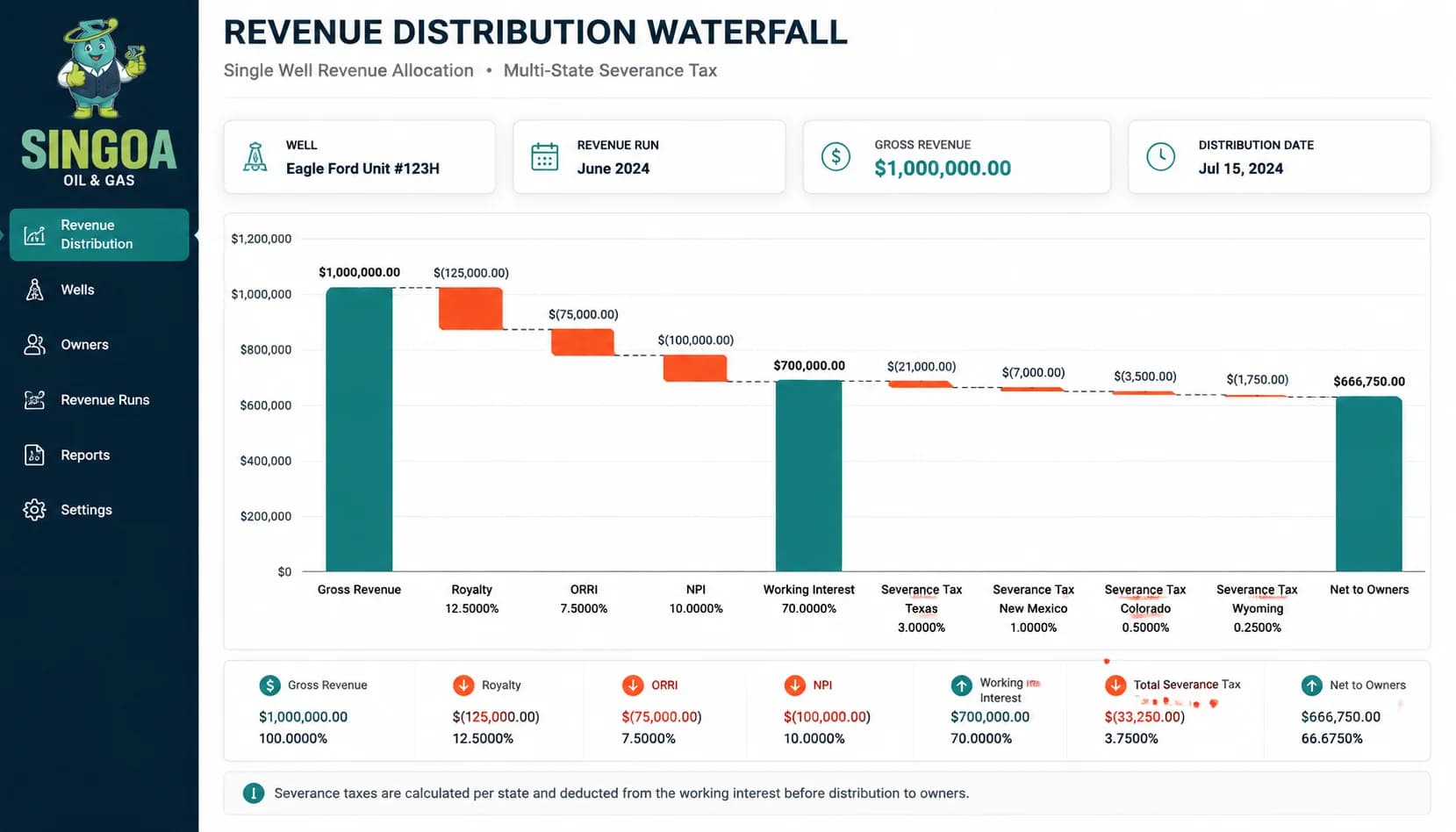Select the Eagle Ford Unit #123H well card
The width and height of the screenshot is (1456, 832).
360,157
